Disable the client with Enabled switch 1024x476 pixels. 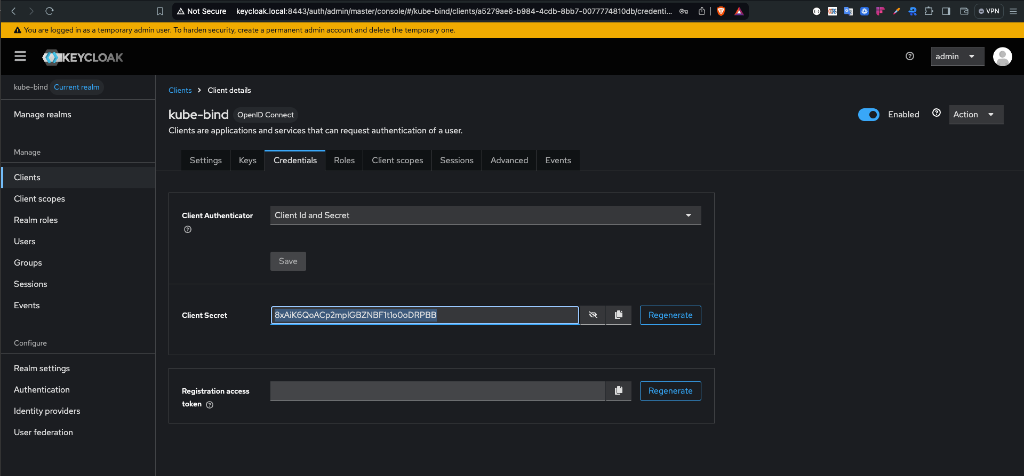click(869, 114)
